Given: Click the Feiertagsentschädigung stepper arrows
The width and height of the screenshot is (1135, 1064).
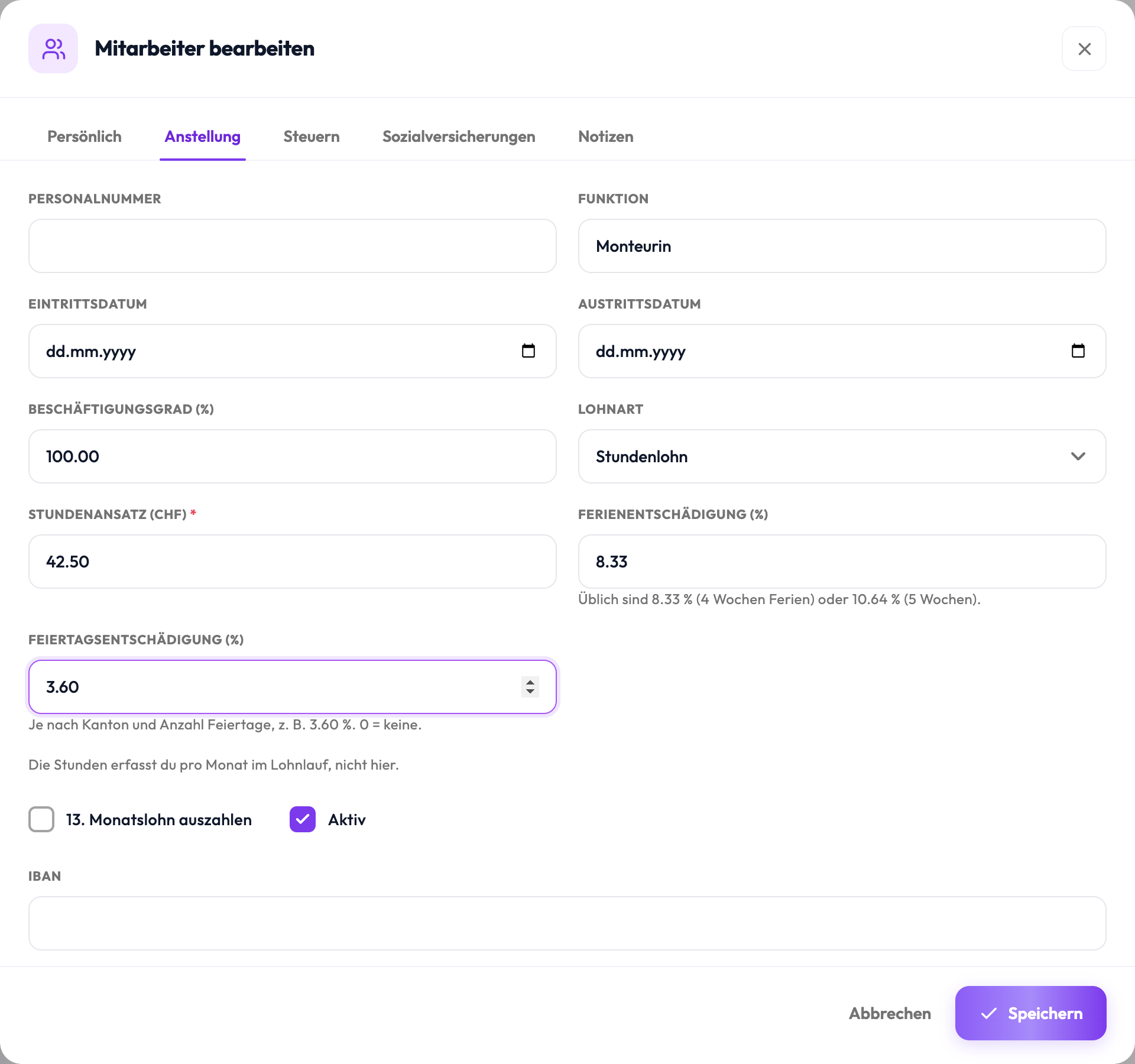Looking at the screenshot, I should (x=530, y=687).
